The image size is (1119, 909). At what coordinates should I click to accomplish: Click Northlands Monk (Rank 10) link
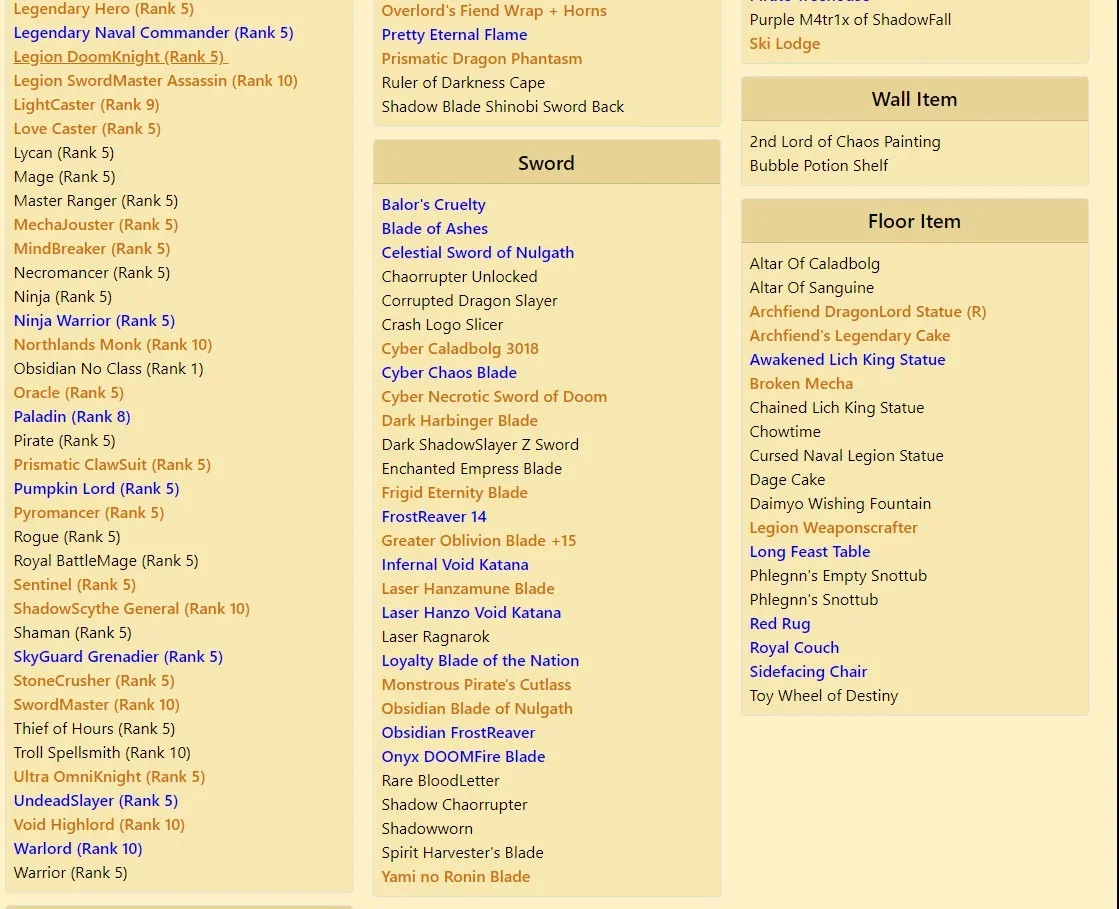tap(113, 345)
